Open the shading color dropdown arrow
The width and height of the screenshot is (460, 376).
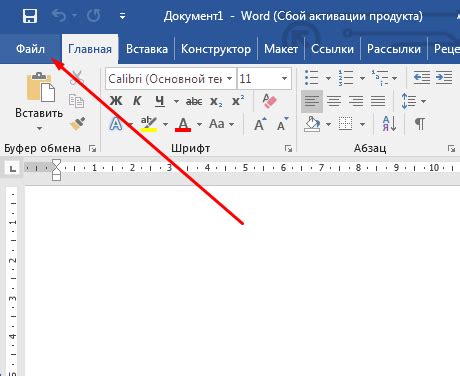pyautogui.click(x=328, y=125)
